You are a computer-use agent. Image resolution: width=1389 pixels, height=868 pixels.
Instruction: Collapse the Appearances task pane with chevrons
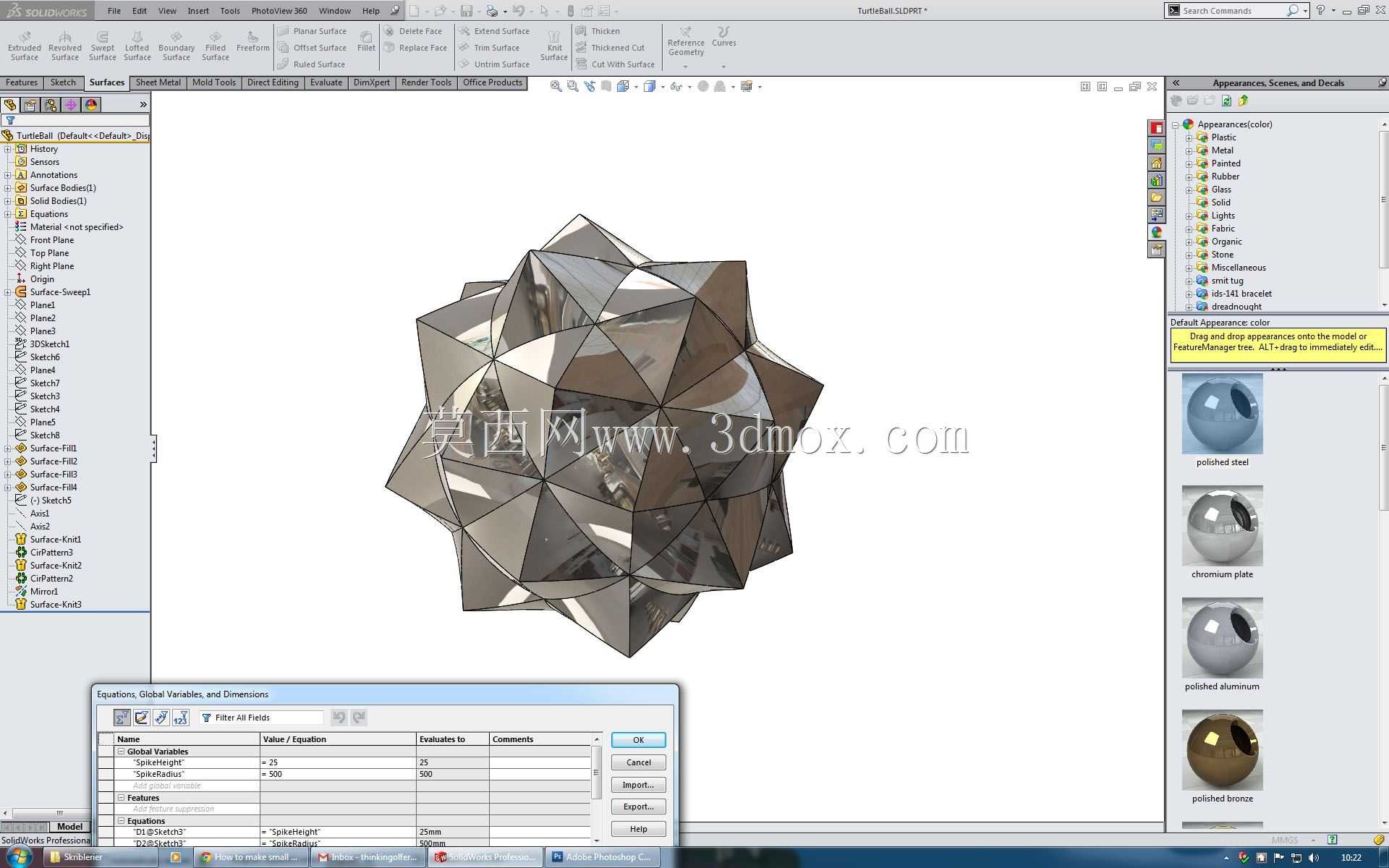point(1176,83)
